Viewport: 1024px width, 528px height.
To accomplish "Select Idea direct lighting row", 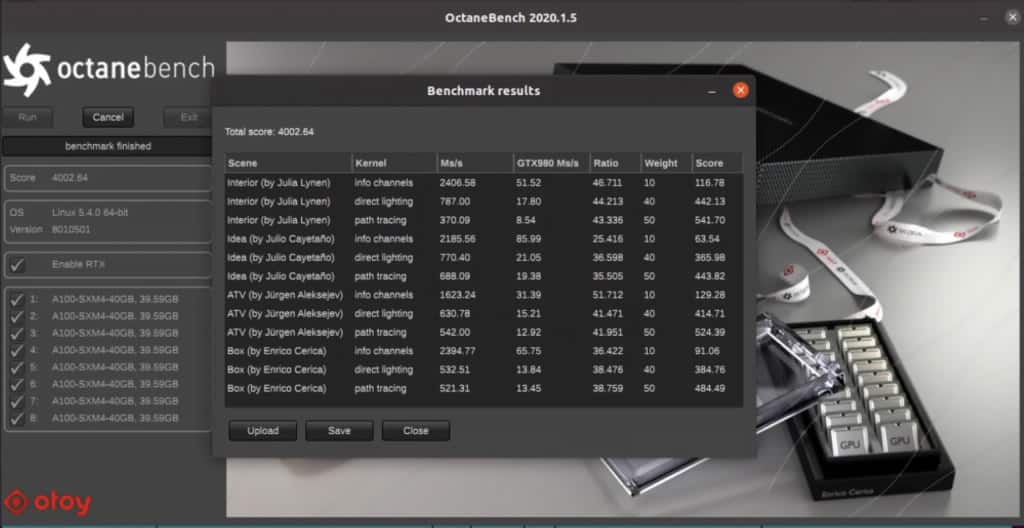I will pyautogui.click(x=484, y=257).
